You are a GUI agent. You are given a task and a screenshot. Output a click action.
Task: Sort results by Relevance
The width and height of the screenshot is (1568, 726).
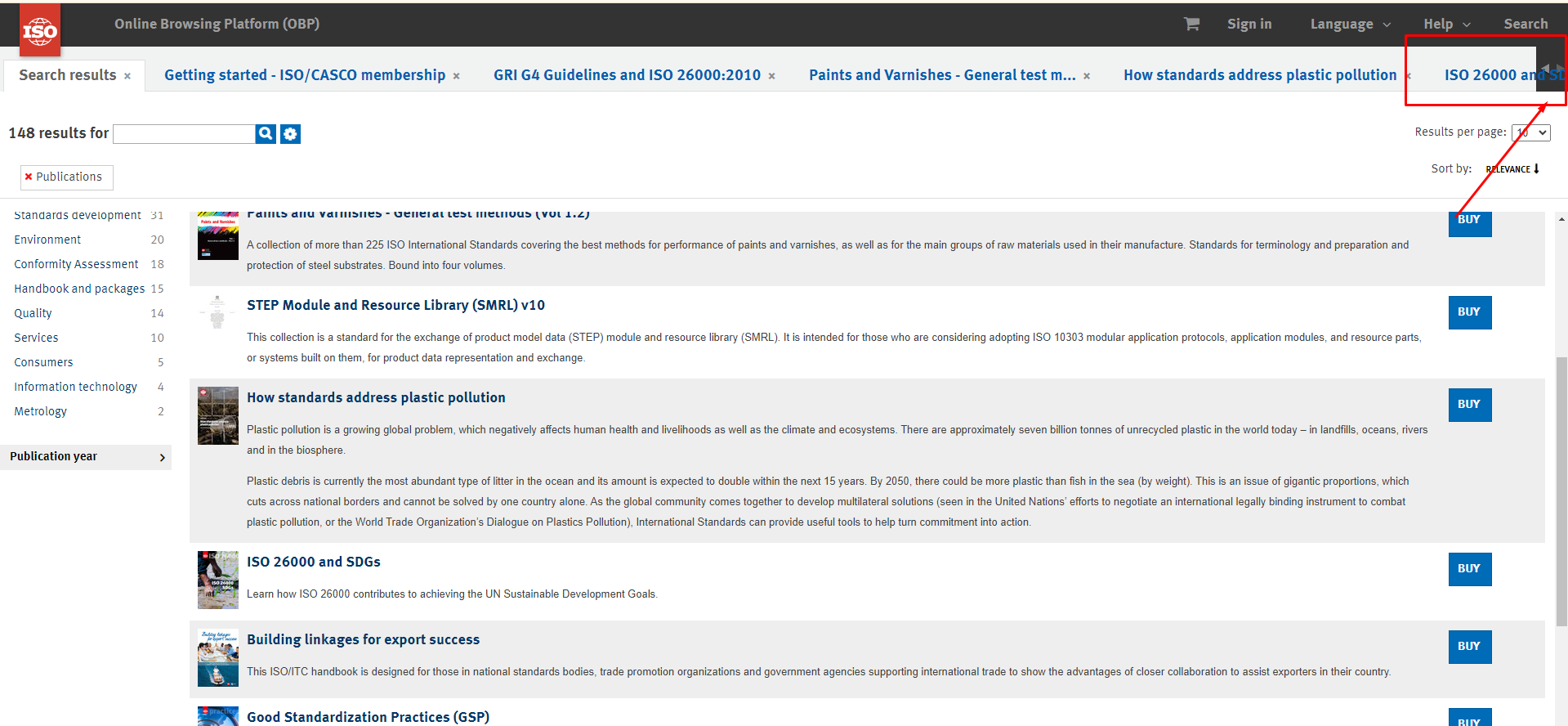[x=1508, y=169]
